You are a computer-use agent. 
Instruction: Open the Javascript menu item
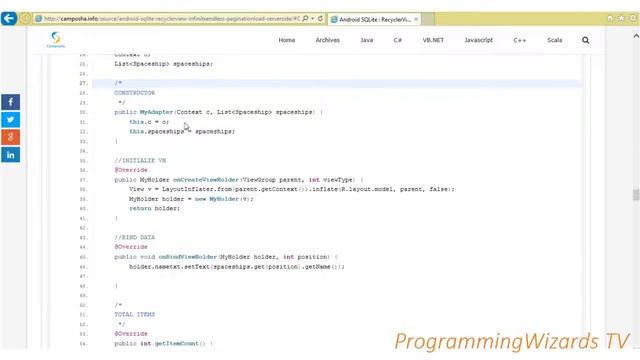click(478, 40)
